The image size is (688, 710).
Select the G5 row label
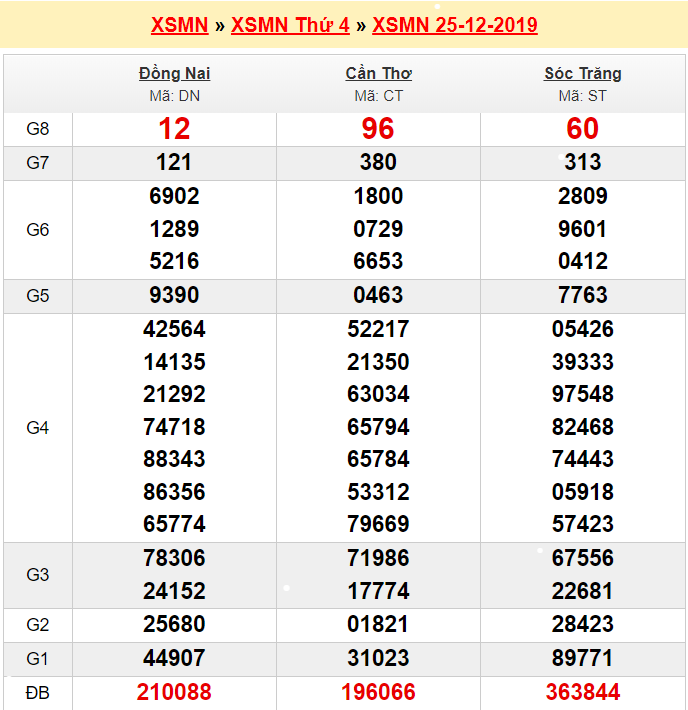click(x=38, y=296)
